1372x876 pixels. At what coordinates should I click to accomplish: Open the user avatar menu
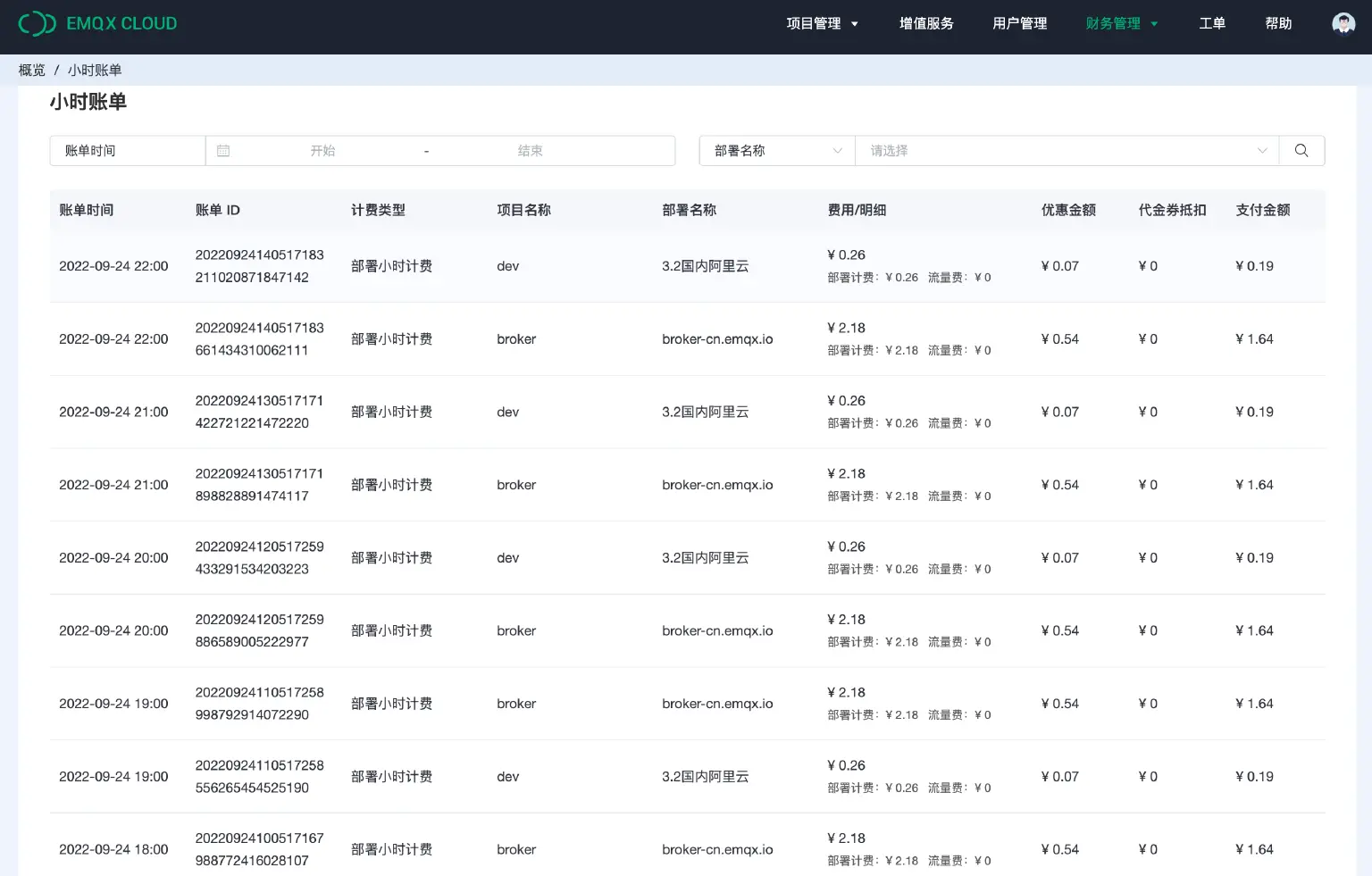tap(1343, 22)
